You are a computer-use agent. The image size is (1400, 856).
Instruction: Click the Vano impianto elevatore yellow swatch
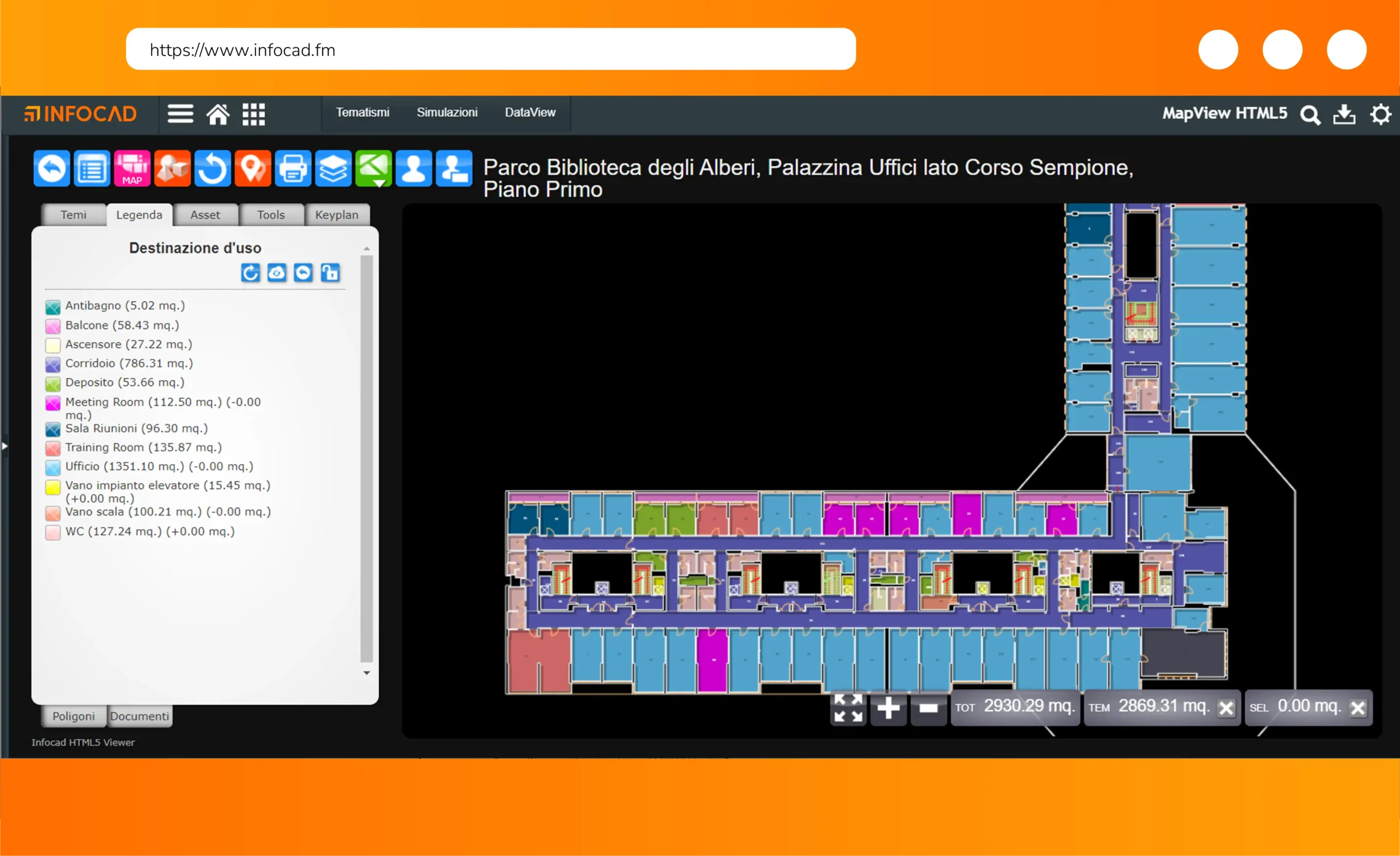[x=53, y=487]
